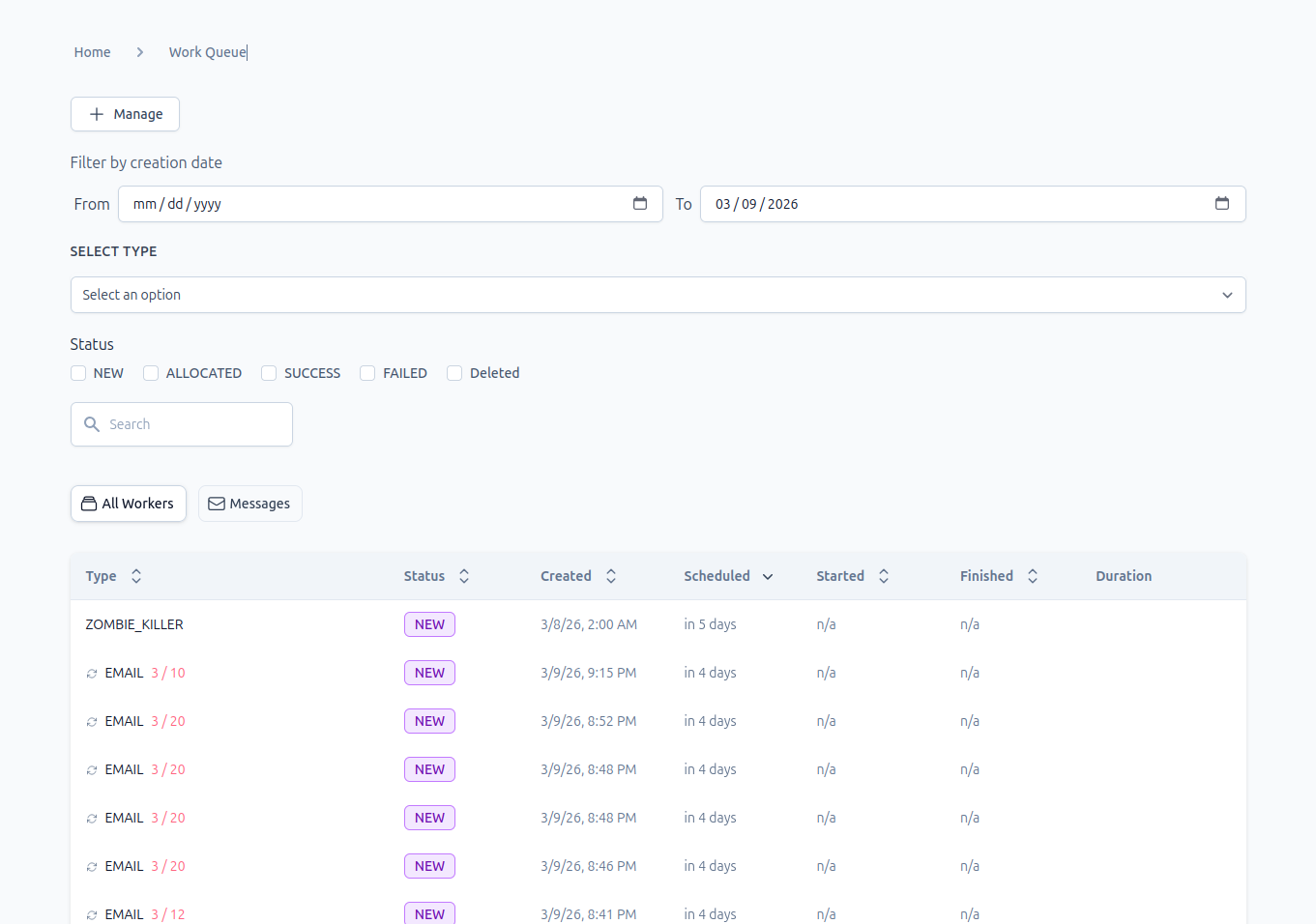The image size is (1316, 924).
Task: Click the Manage button
Action: [x=125, y=114]
